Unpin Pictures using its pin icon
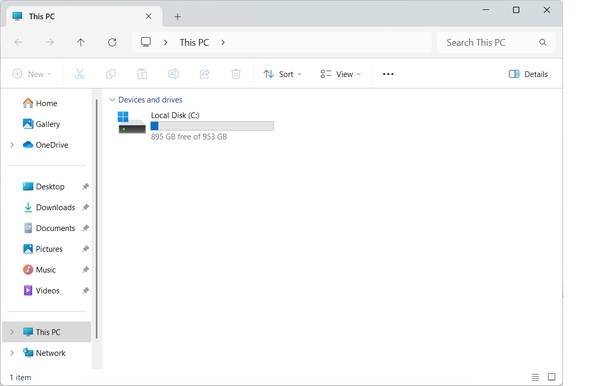Viewport: 600px width, 386px height. tap(85, 249)
